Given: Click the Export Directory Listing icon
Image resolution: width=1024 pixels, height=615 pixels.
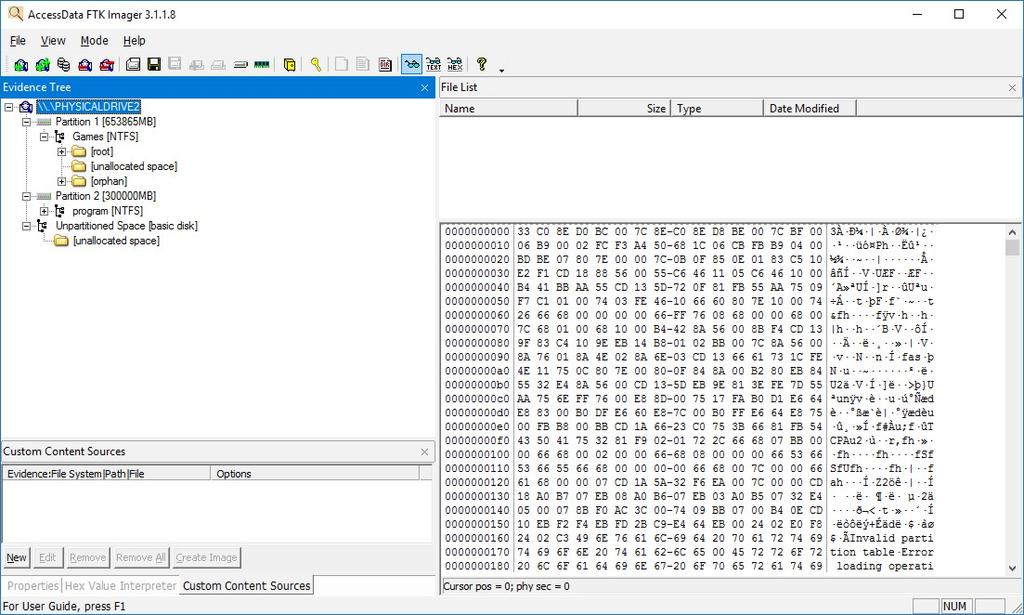Looking at the screenshot, I should tap(385, 64).
